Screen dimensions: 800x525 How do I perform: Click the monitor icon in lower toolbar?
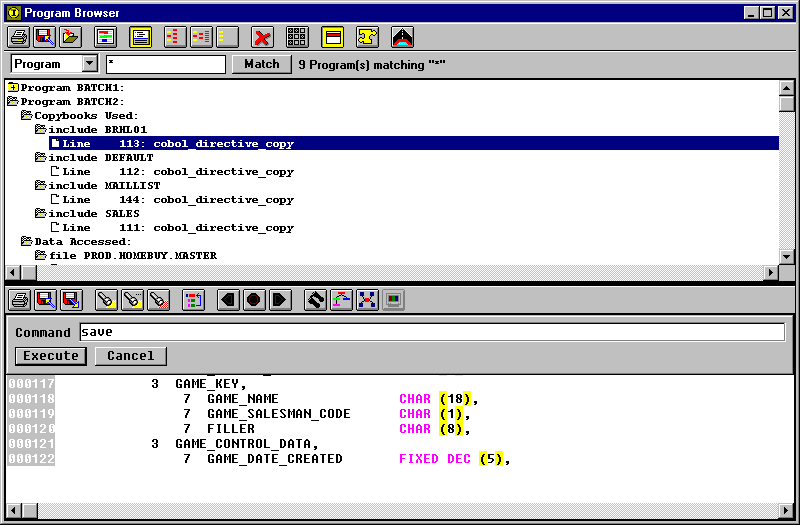click(x=394, y=300)
